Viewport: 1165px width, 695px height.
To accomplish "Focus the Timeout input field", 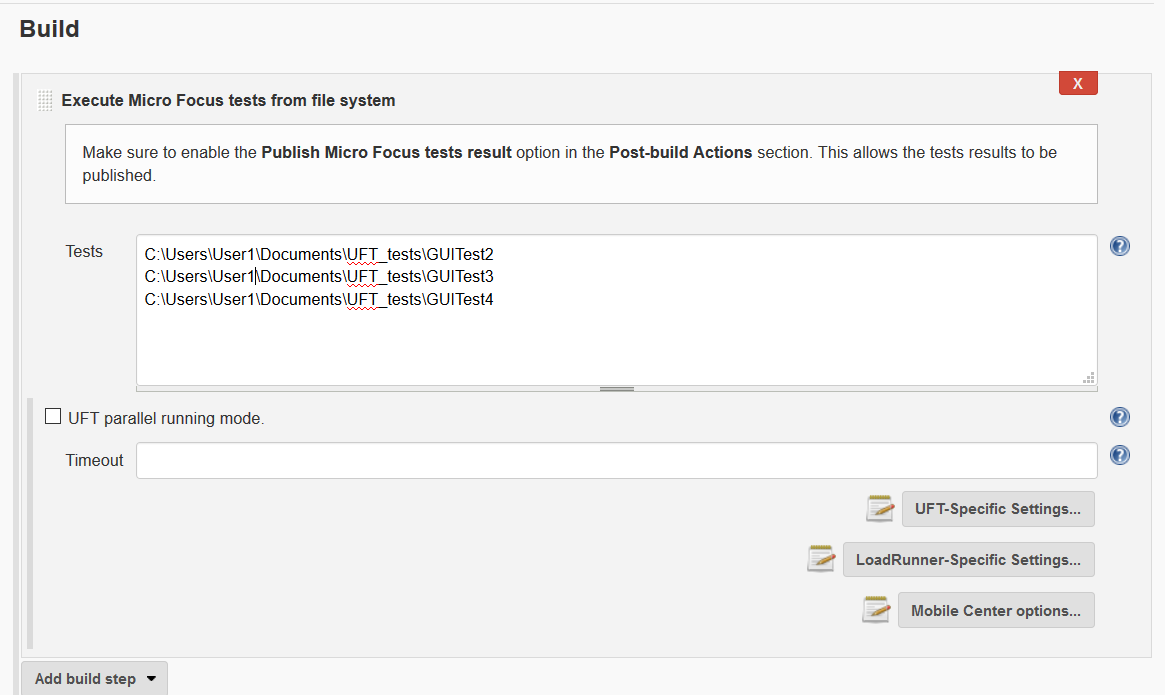I will (616, 461).
